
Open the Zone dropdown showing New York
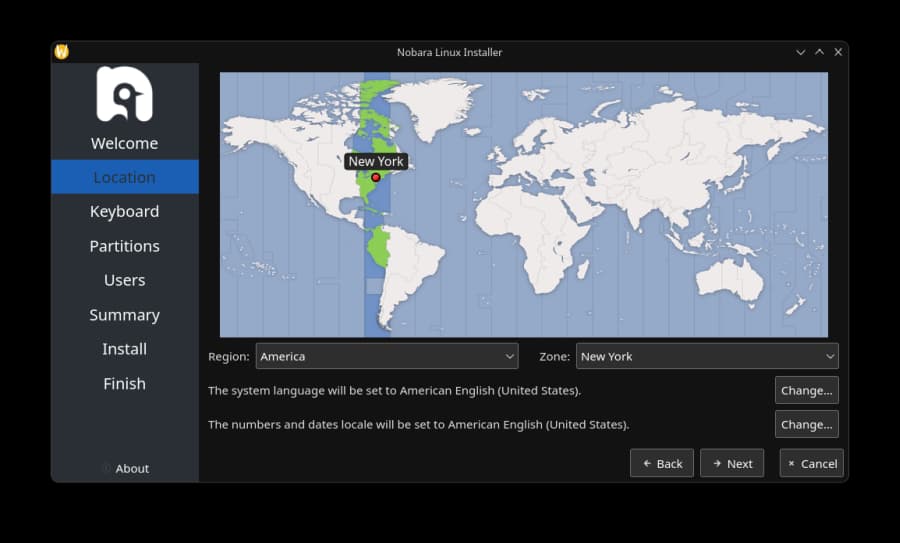[x=707, y=356]
